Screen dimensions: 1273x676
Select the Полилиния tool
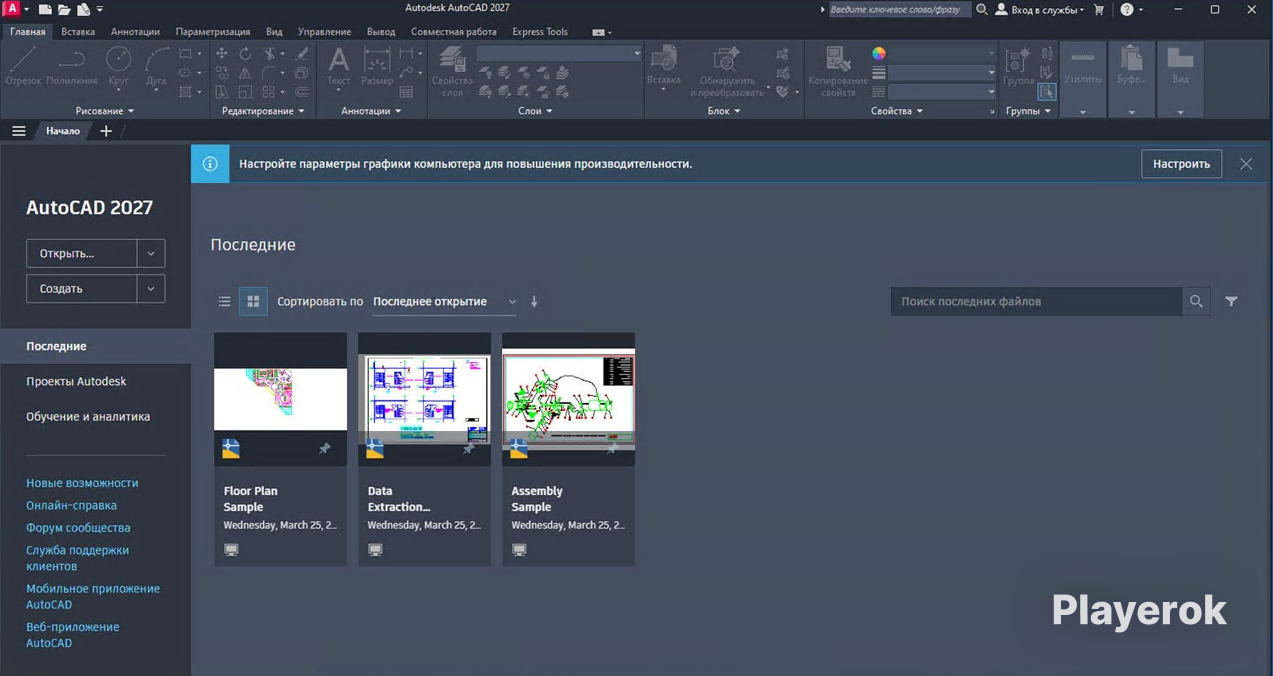pyautogui.click(x=72, y=67)
